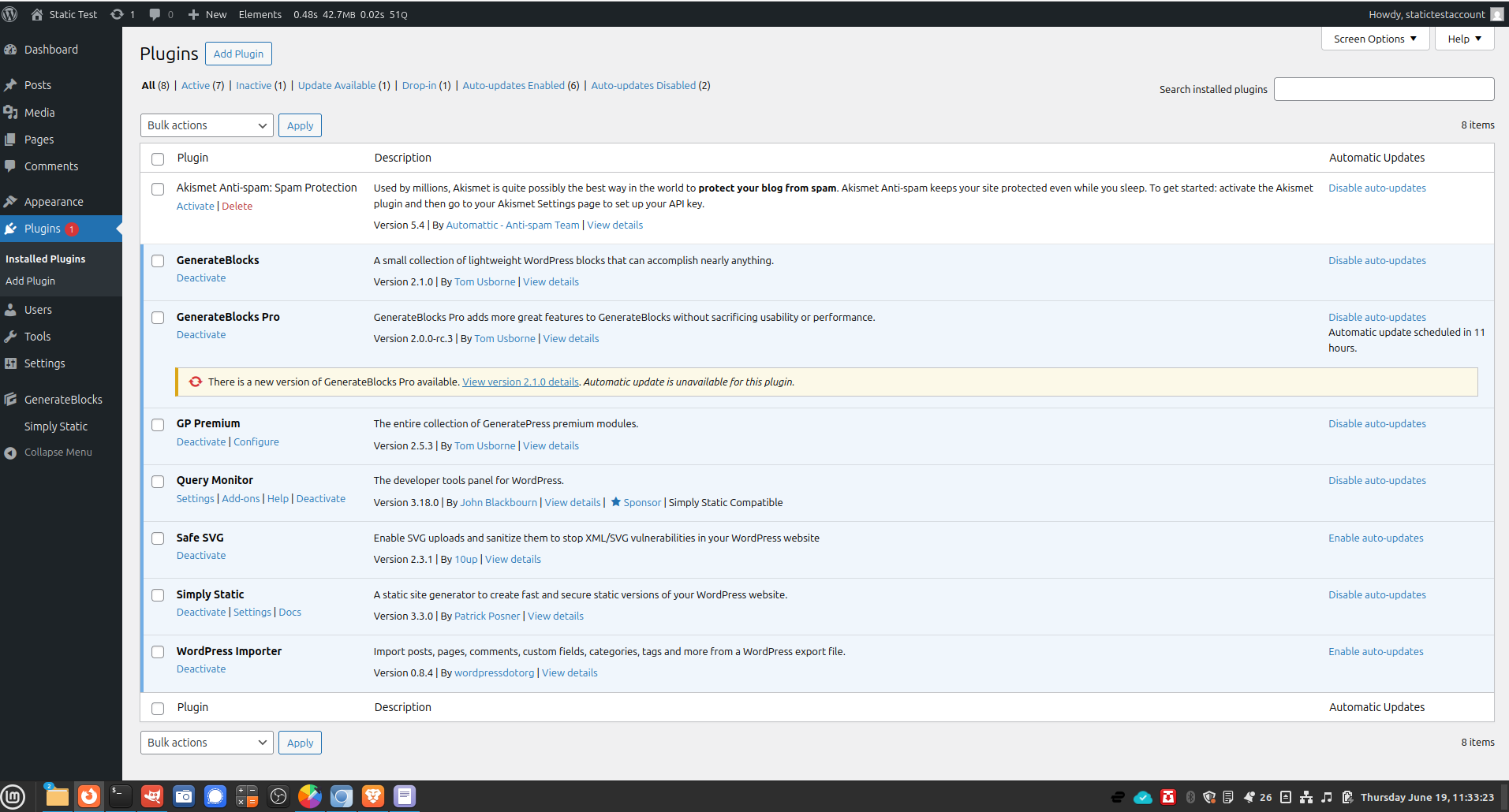Open the updates icon in admin bar
This screenshot has width=1509, height=812.
coord(118,14)
